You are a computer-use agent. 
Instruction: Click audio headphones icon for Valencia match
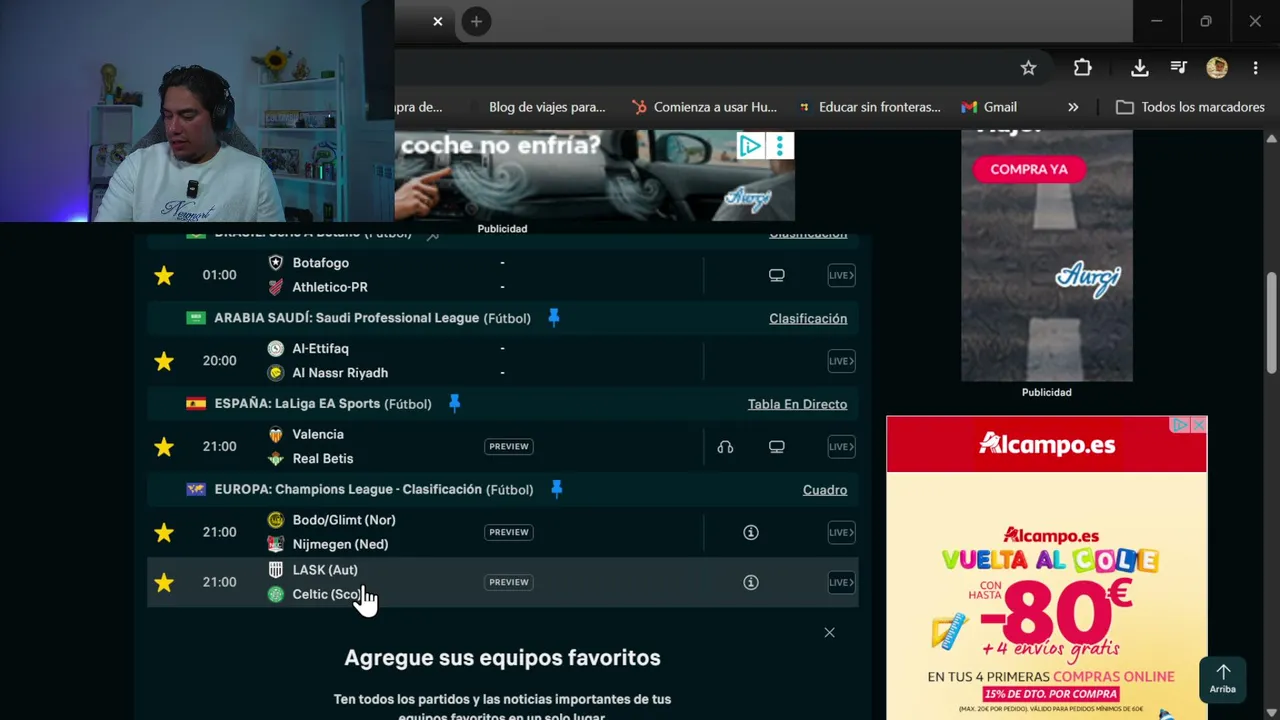[725, 447]
